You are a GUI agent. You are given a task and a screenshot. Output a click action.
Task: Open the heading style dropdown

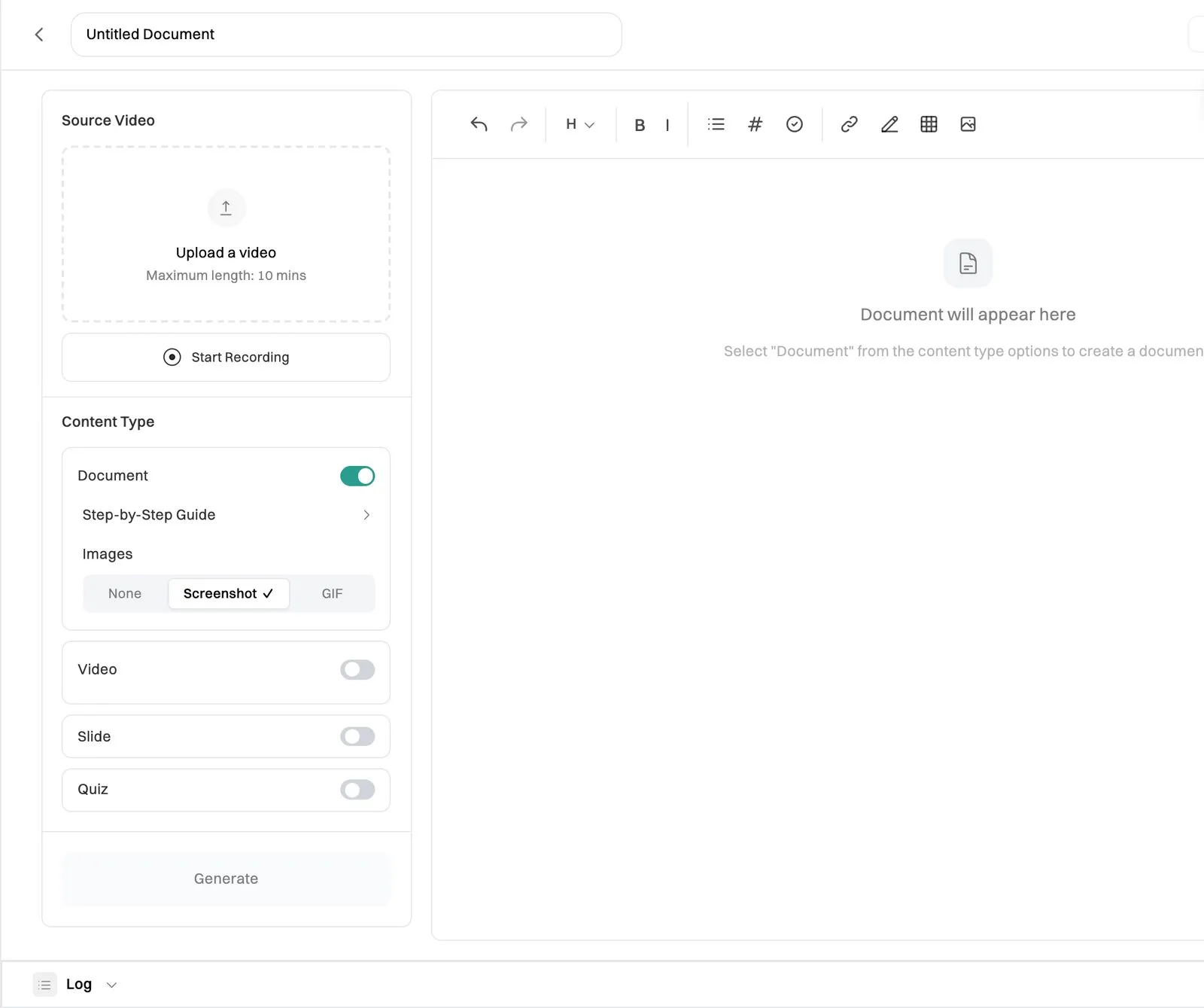[x=580, y=124]
